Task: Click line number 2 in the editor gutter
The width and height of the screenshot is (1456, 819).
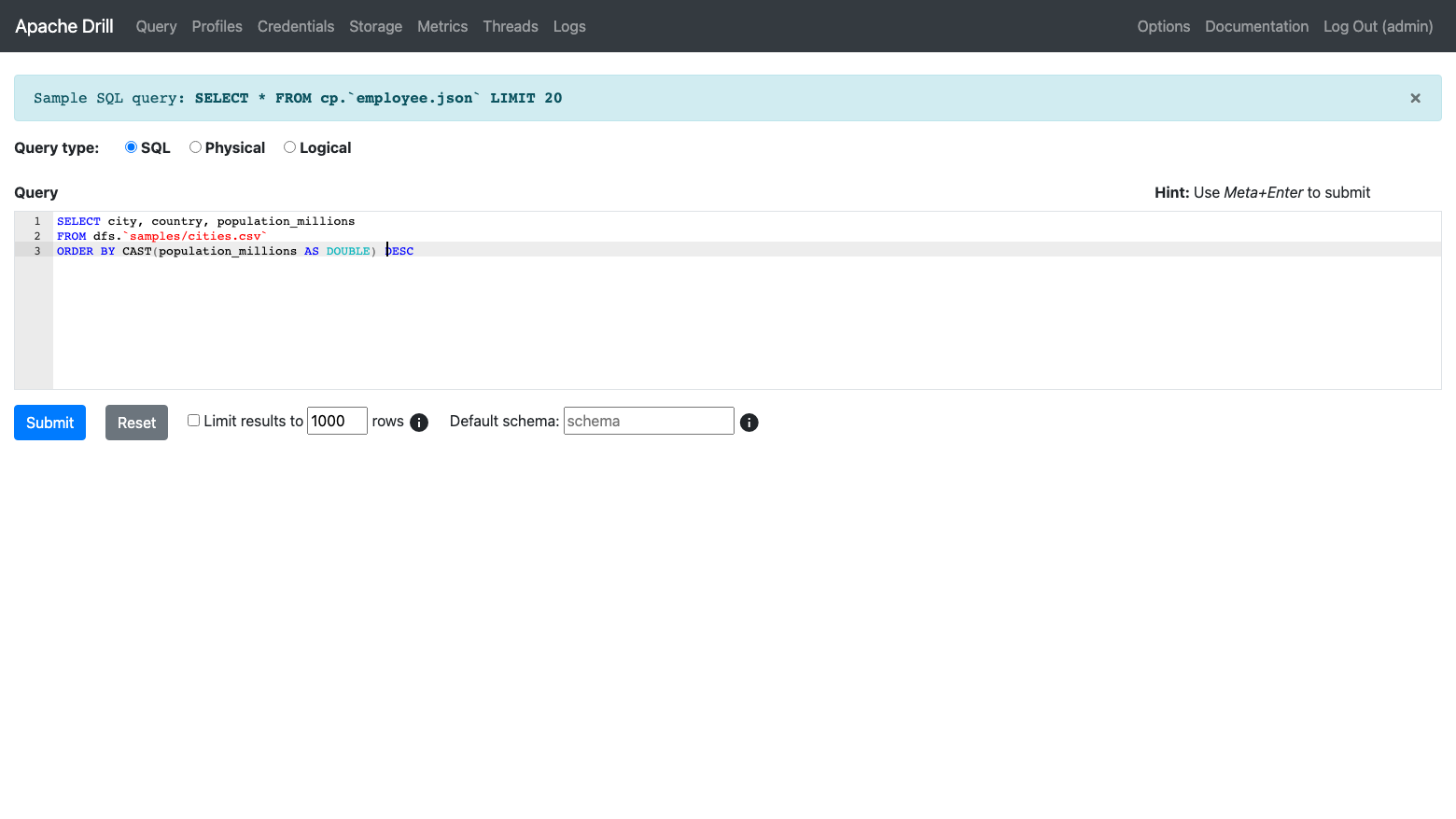Action: pyautogui.click(x=37, y=236)
